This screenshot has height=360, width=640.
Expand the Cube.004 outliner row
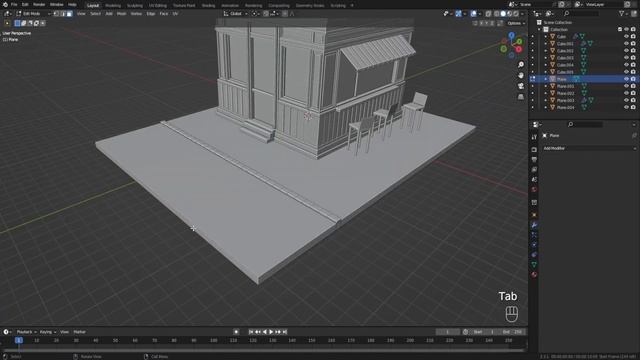point(546,65)
